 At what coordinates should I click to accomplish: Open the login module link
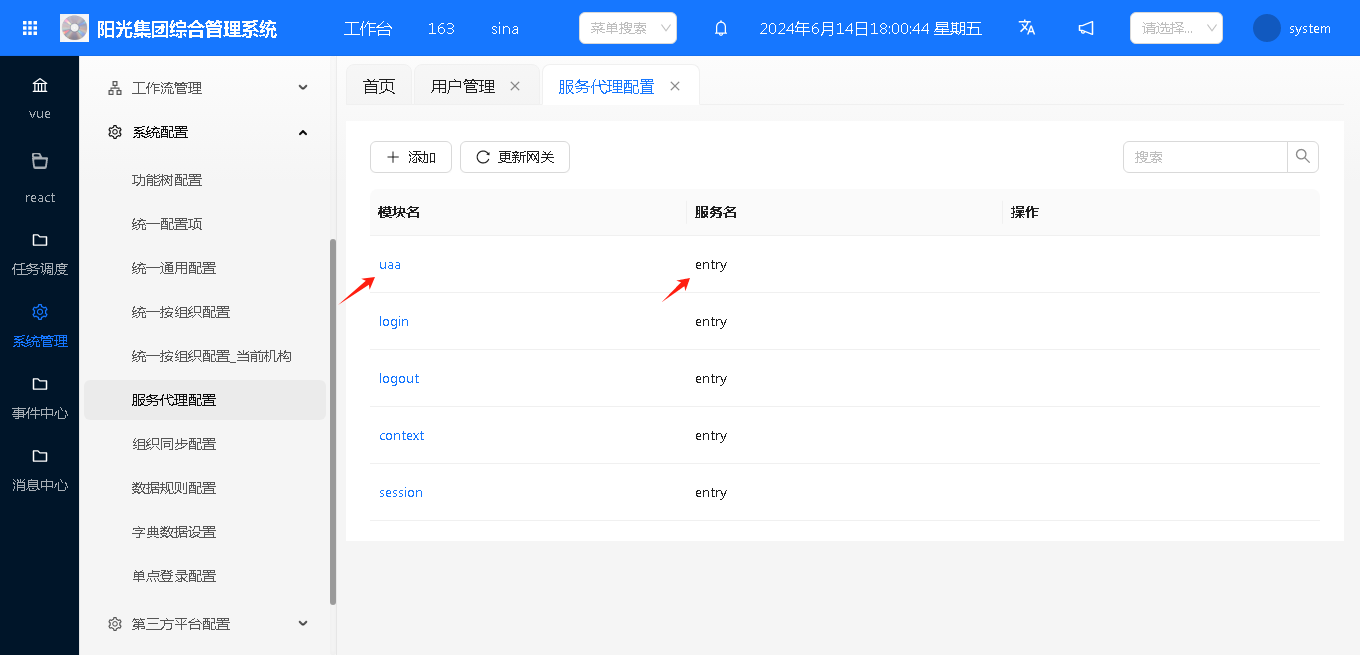[394, 322]
